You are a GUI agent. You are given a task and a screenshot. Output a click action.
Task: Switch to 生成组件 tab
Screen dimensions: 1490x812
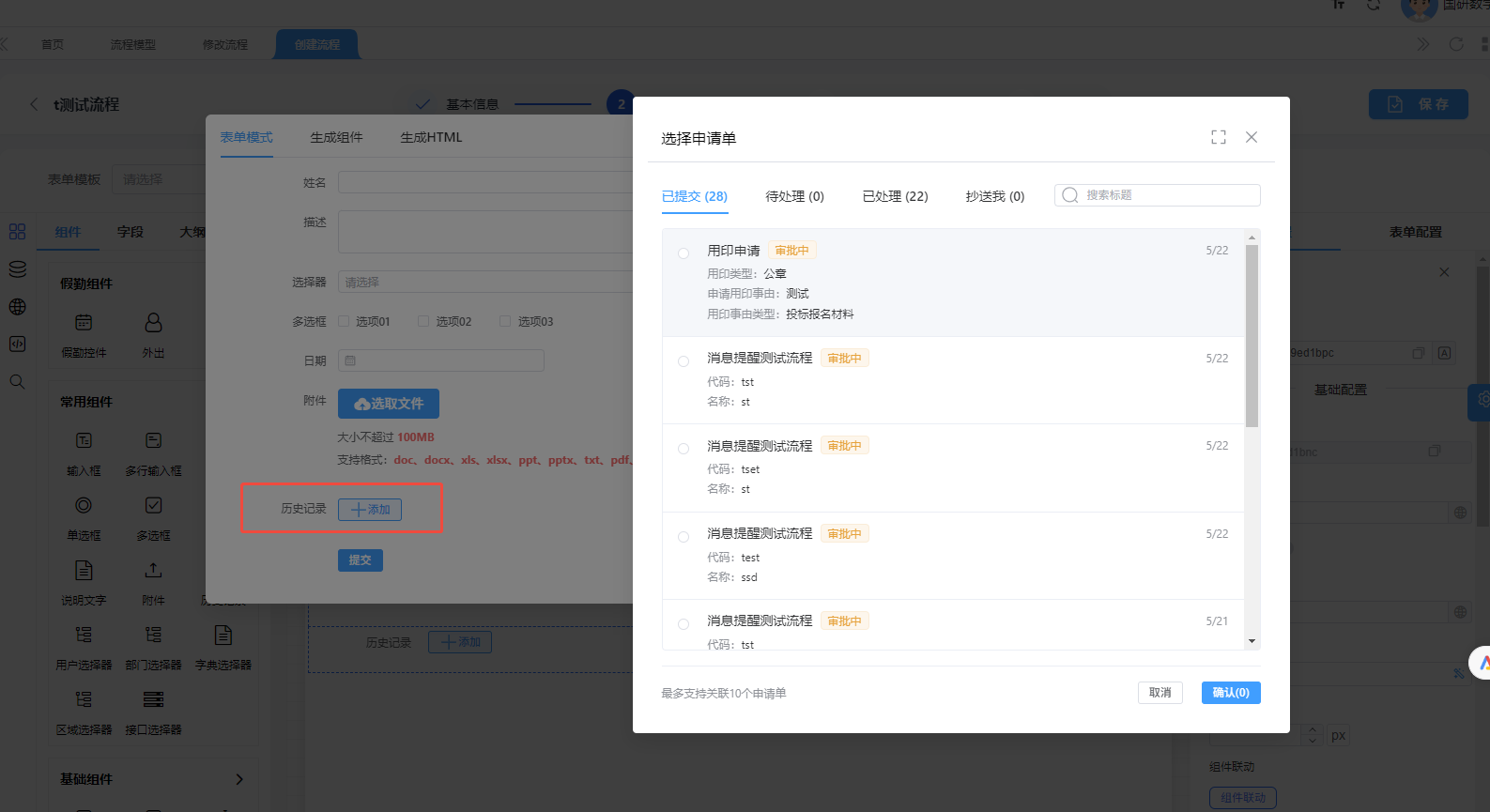(336, 137)
